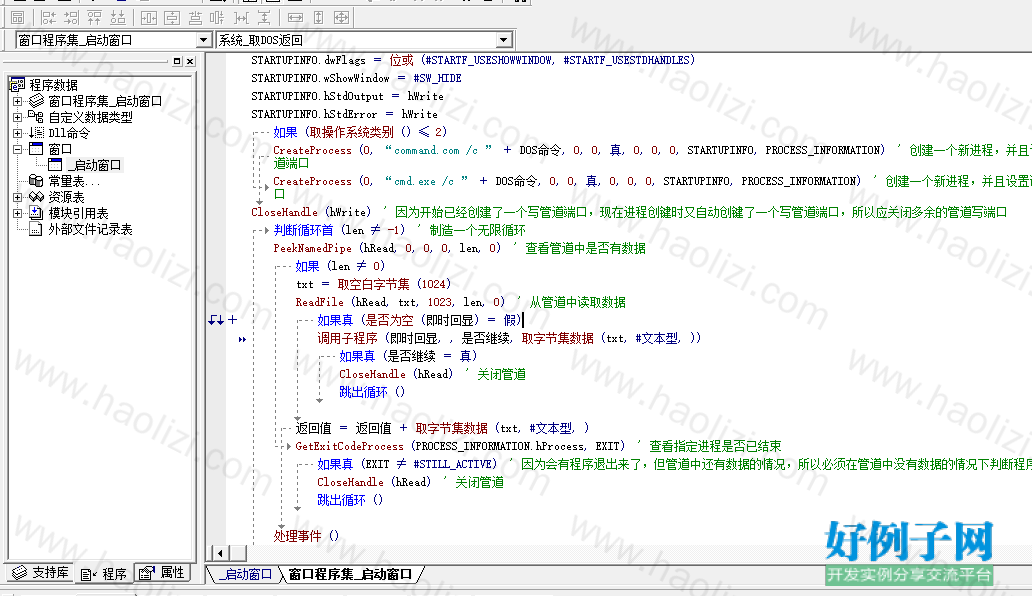Click 模块引用表 label in the tree
The height and width of the screenshot is (596, 1032).
[x=78, y=213]
